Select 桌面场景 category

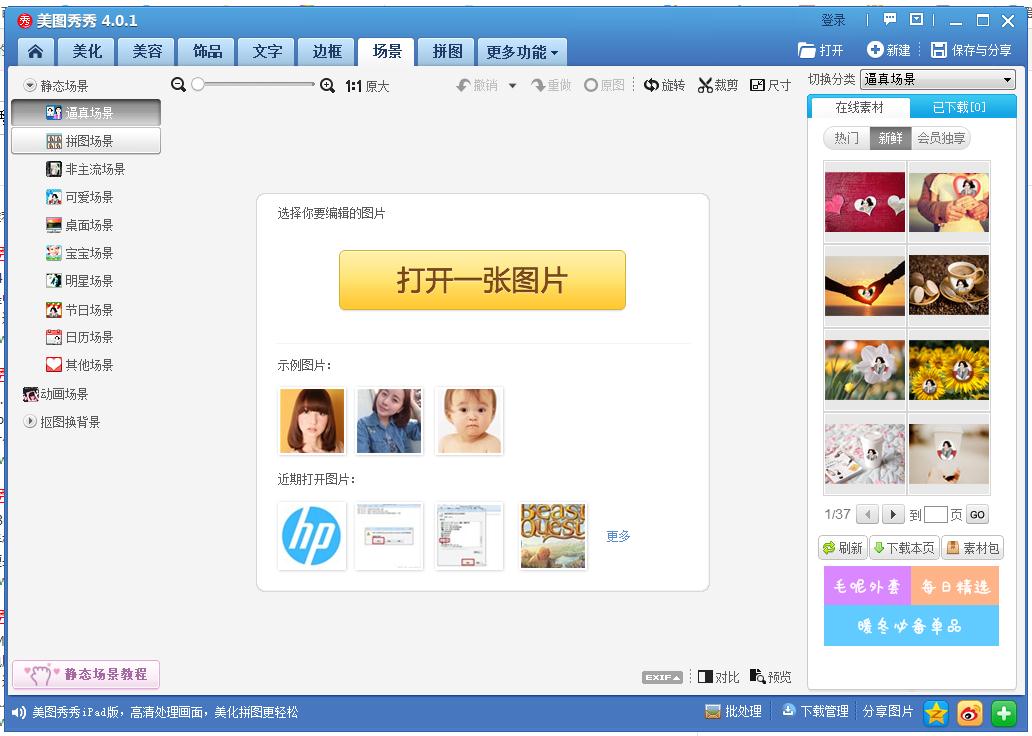click(80, 225)
